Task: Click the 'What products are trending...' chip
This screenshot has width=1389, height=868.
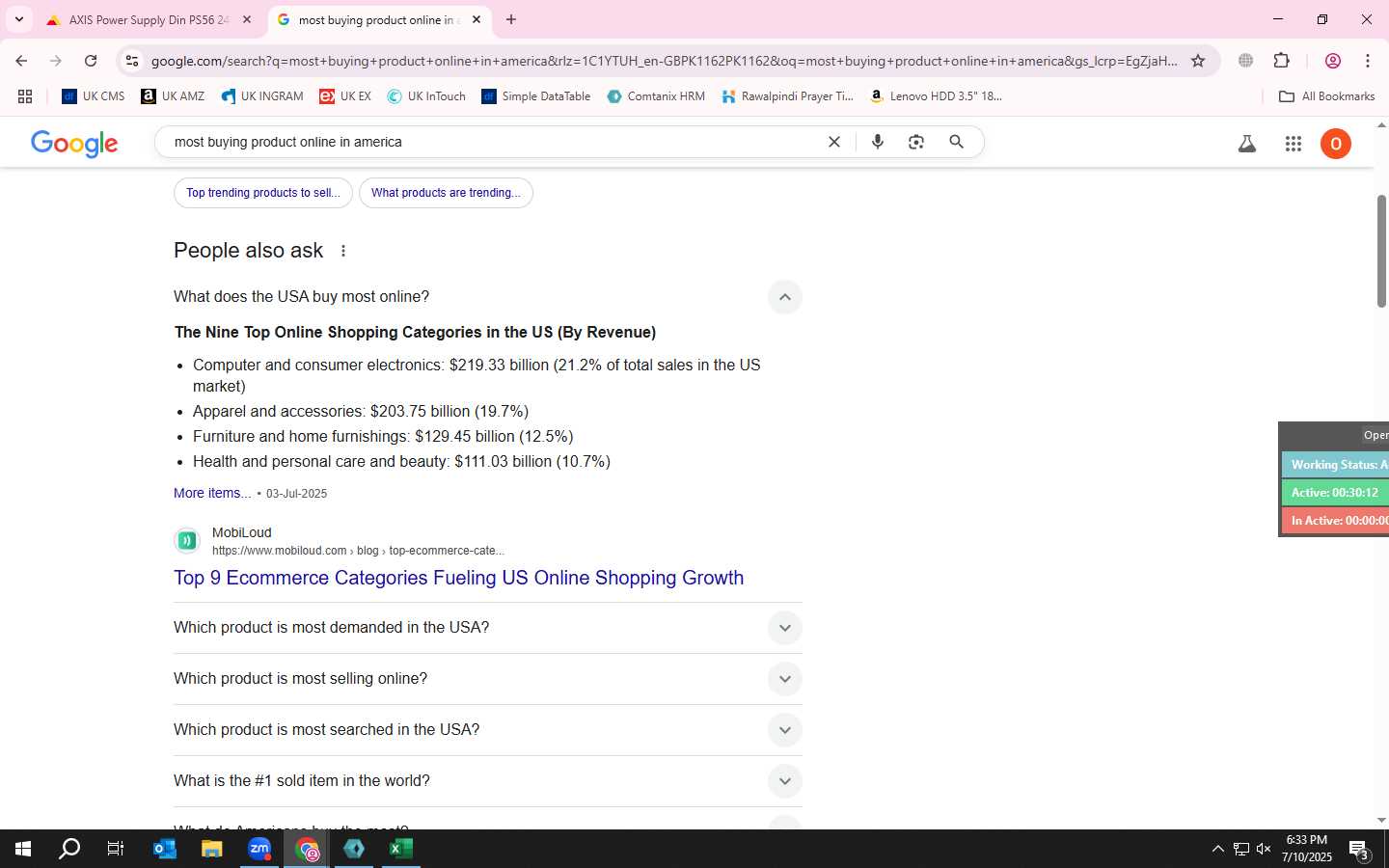Action: [446, 193]
